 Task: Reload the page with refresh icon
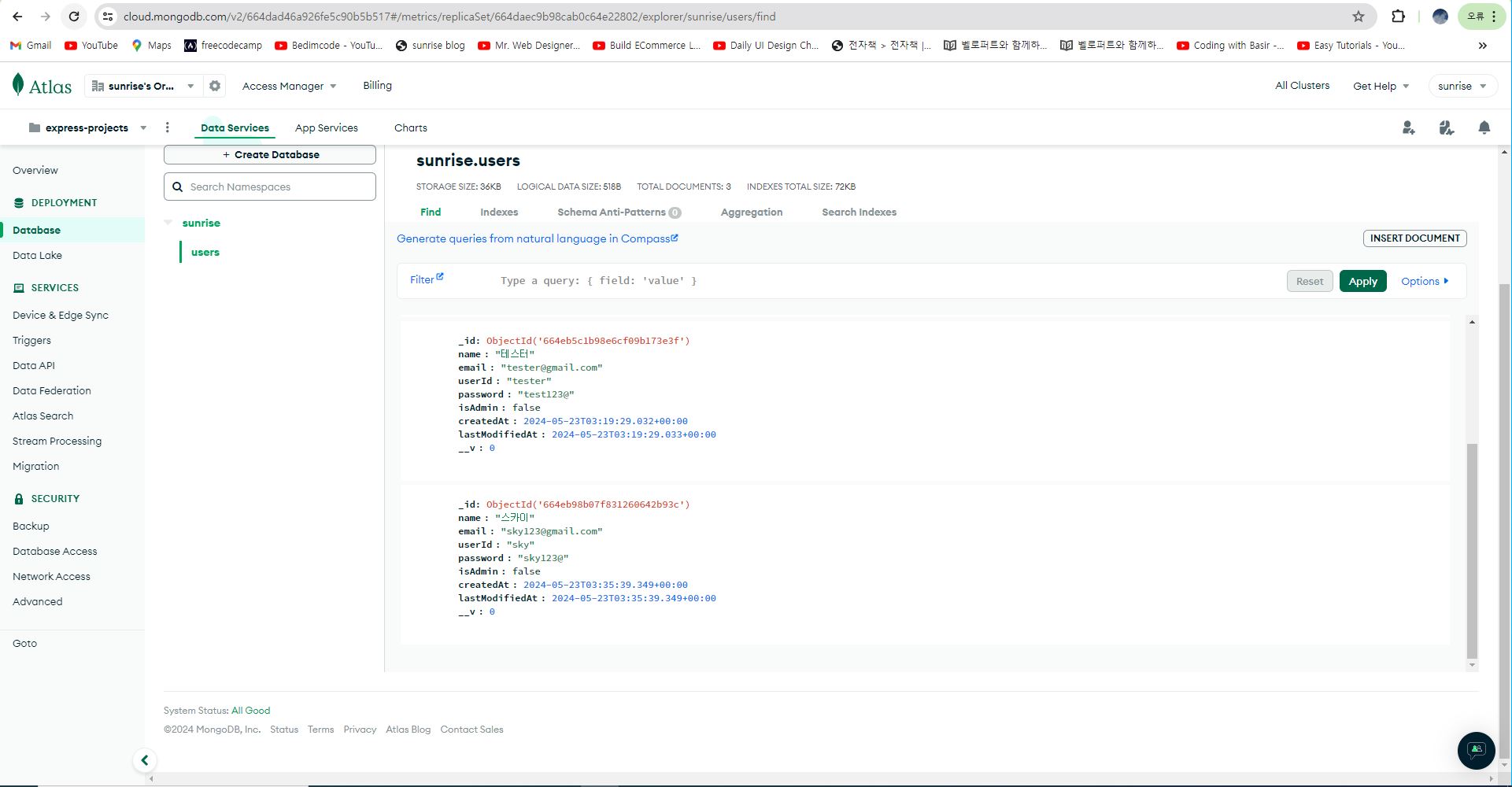click(x=74, y=17)
